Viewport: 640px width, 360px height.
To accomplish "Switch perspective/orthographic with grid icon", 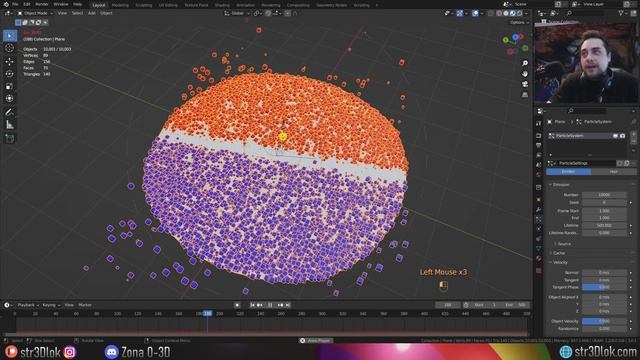I will pos(525,94).
